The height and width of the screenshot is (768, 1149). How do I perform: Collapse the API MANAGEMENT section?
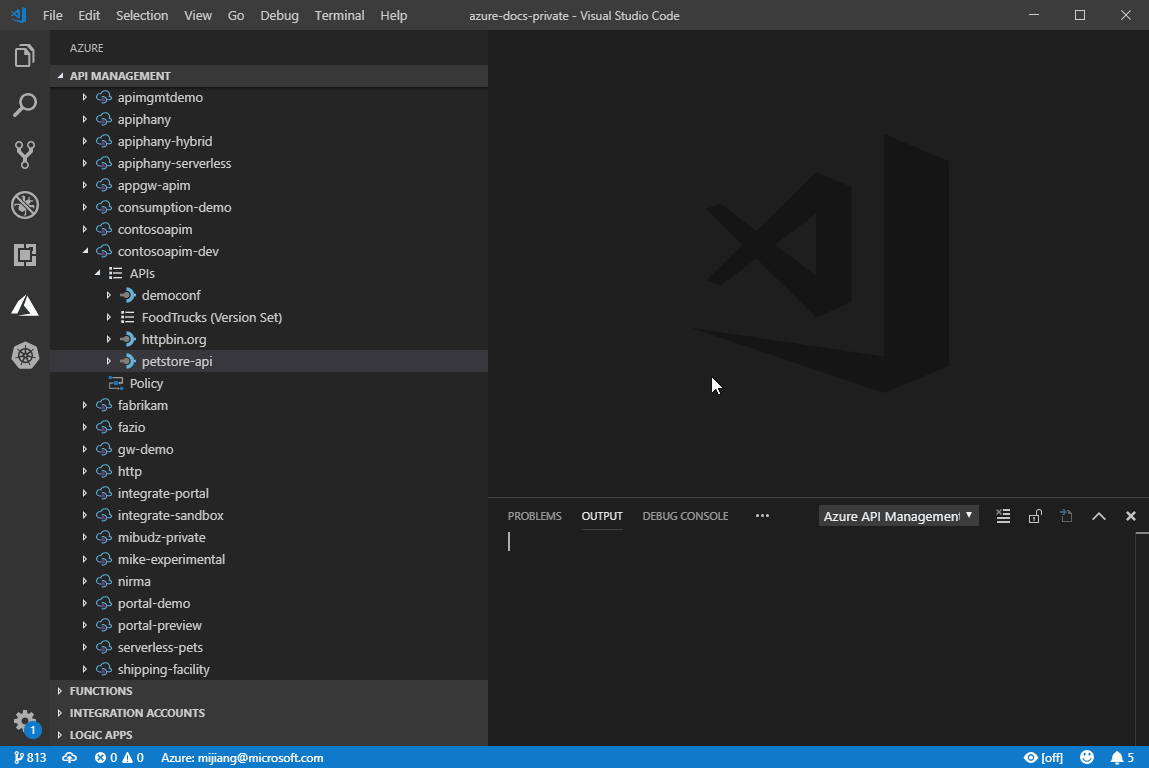pyautogui.click(x=61, y=75)
